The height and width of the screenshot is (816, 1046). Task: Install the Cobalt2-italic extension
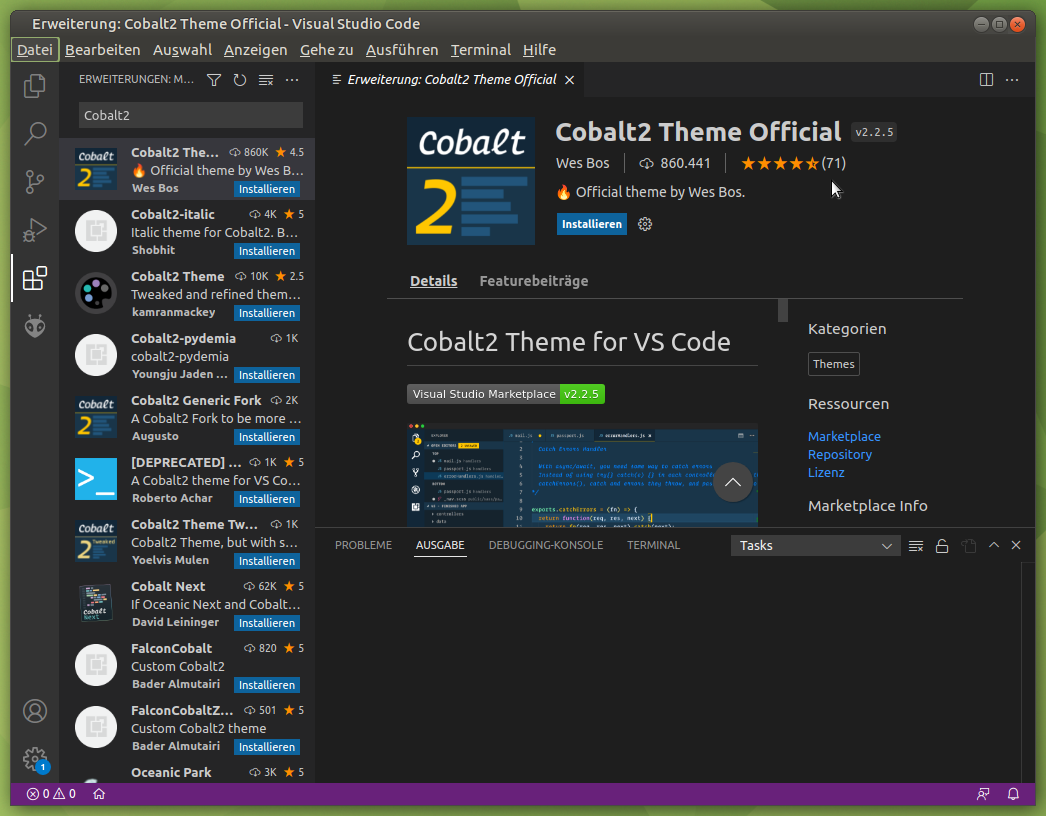click(x=267, y=251)
